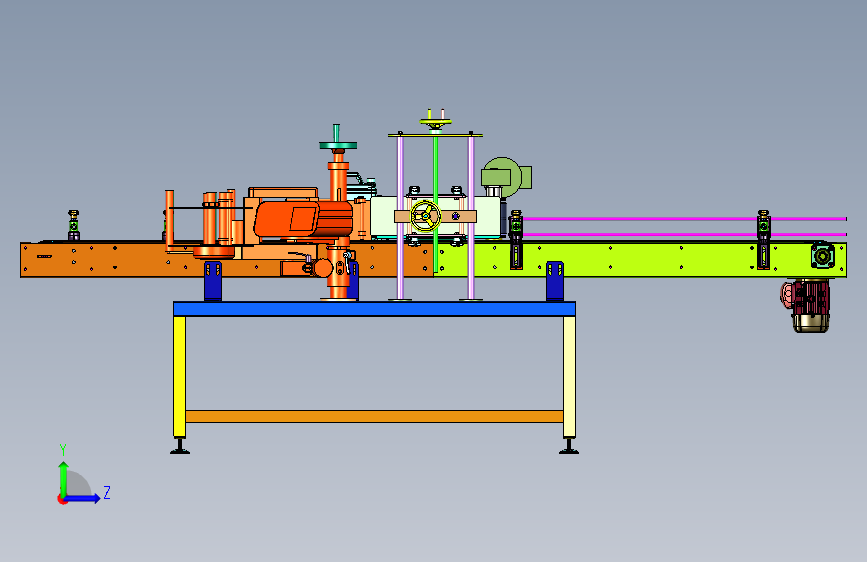Image resolution: width=867 pixels, height=562 pixels.
Task: Select the far-left guide rail clamp post
Action: (74, 225)
